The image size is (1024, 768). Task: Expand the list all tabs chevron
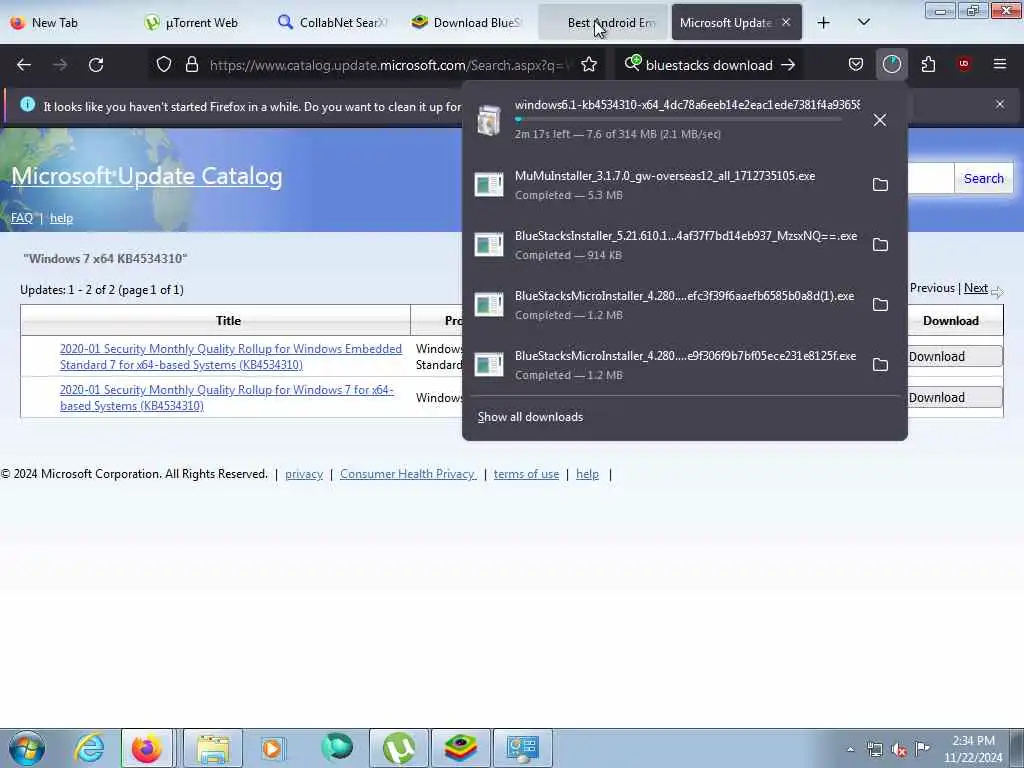coord(863,23)
